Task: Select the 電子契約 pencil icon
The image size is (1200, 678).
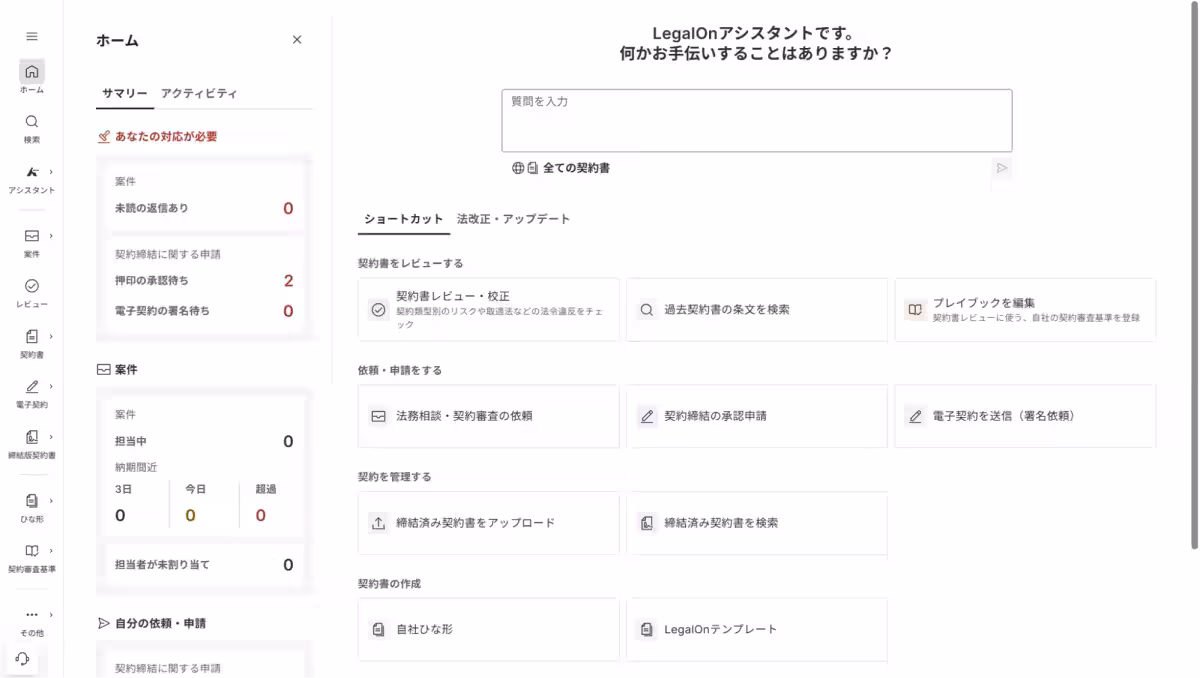Action: pyautogui.click(x=31, y=387)
